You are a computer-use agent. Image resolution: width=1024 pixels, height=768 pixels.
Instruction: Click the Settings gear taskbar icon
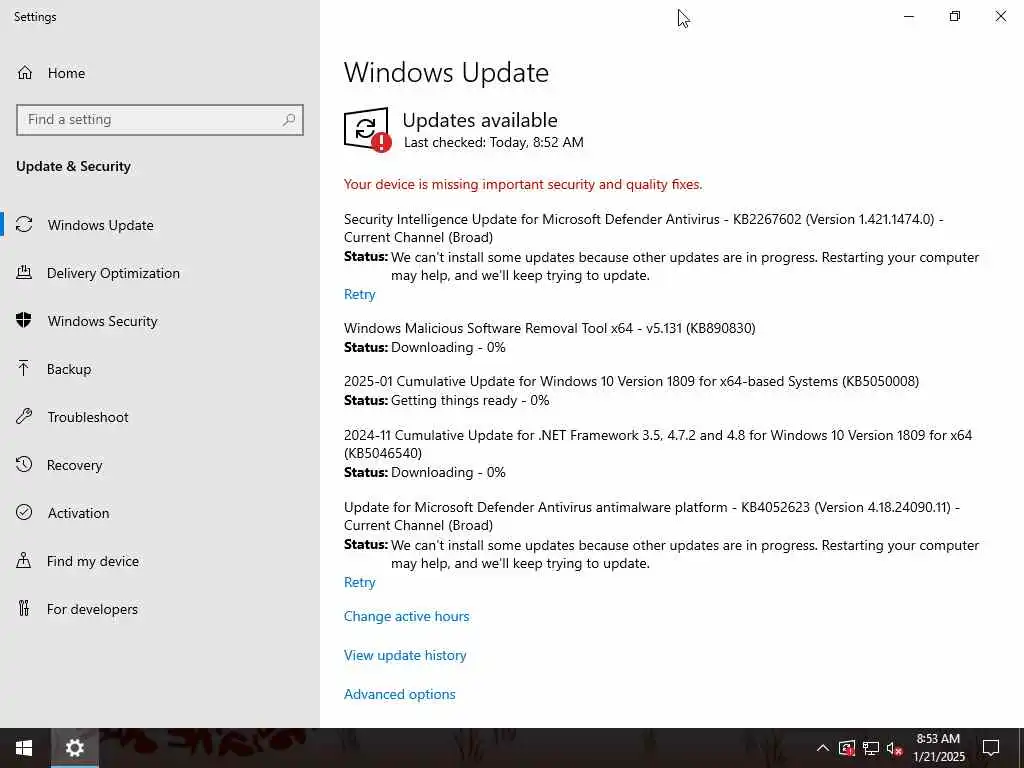coord(74,748)
